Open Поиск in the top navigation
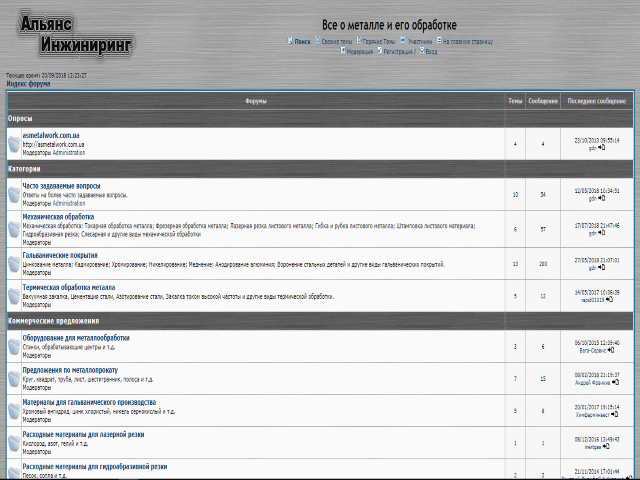Image resolution: width=640 pixels, height=480 pixels. tap(301, 42)
